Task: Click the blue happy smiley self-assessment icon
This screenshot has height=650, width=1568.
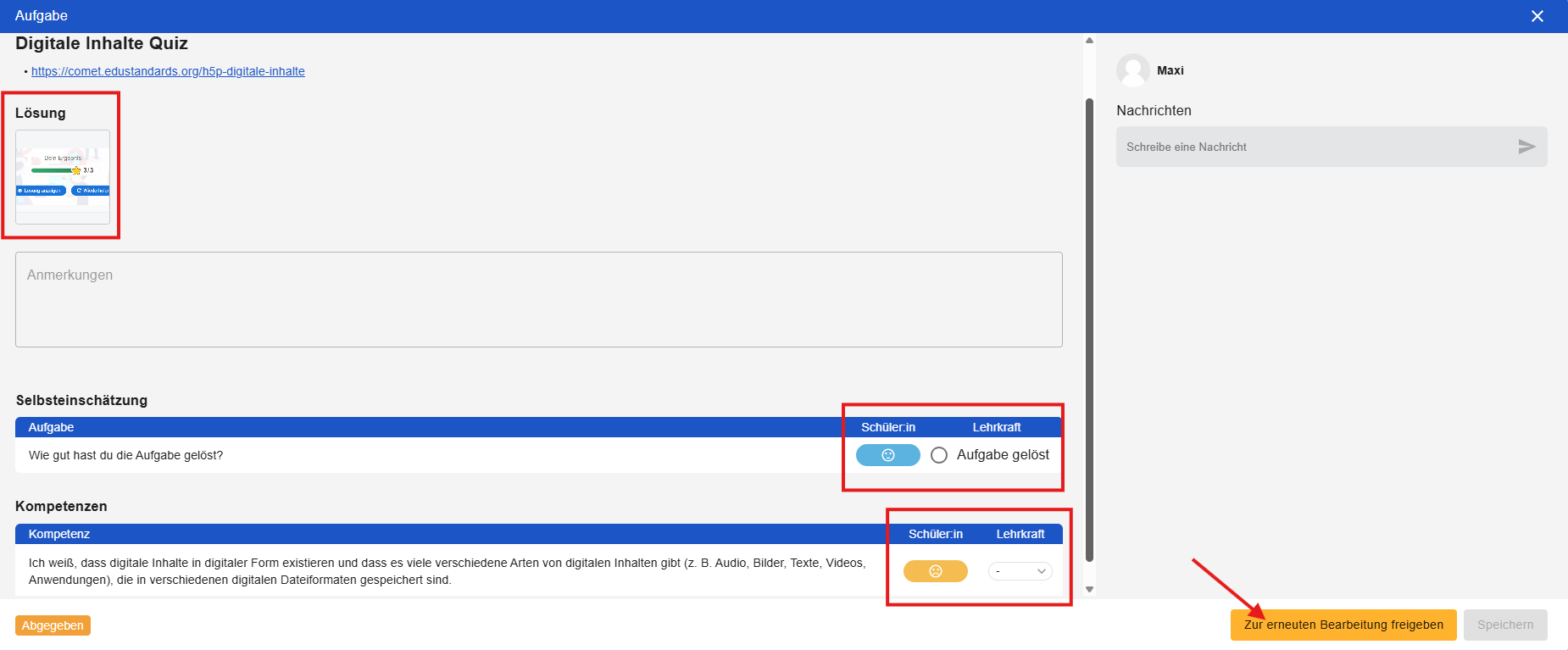Action: (887, 455)
